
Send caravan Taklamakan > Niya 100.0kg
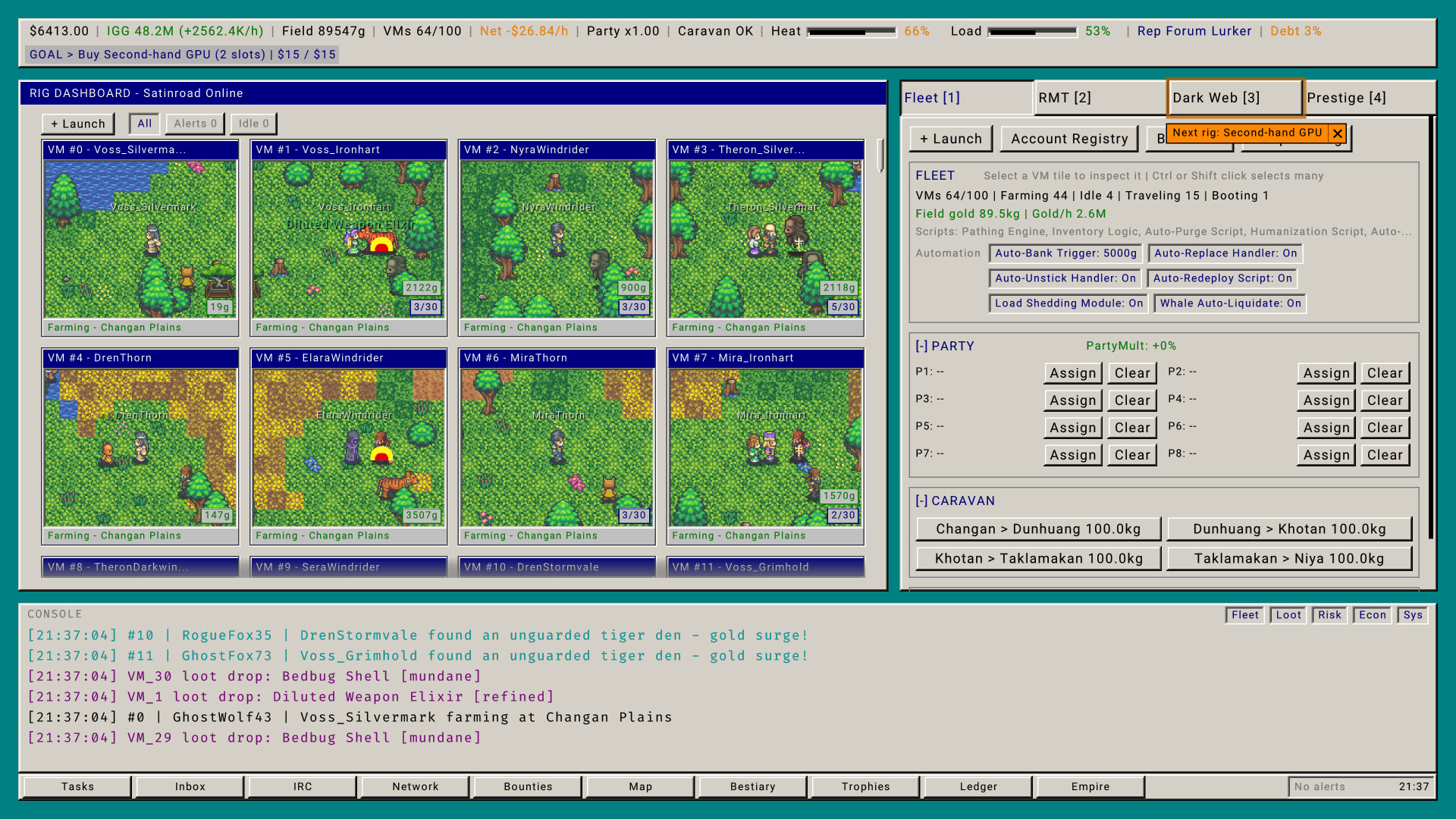(x=1289, y=559)
